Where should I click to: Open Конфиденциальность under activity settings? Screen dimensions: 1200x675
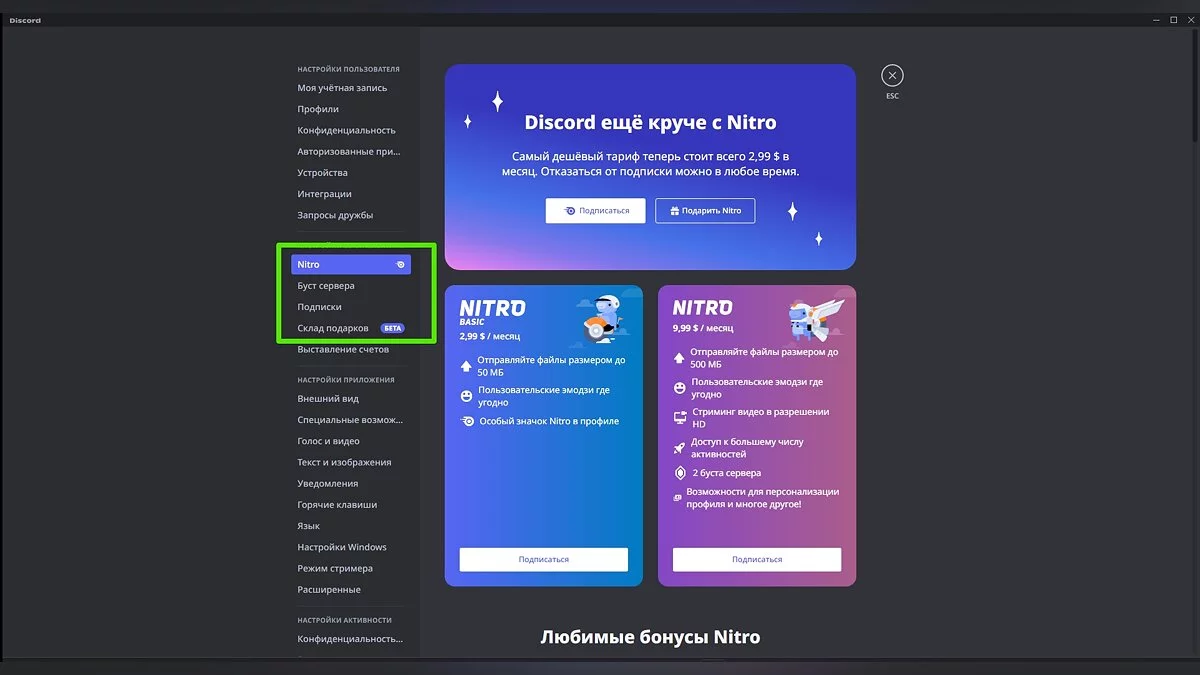pyautogui.click(x=350, y=639)
